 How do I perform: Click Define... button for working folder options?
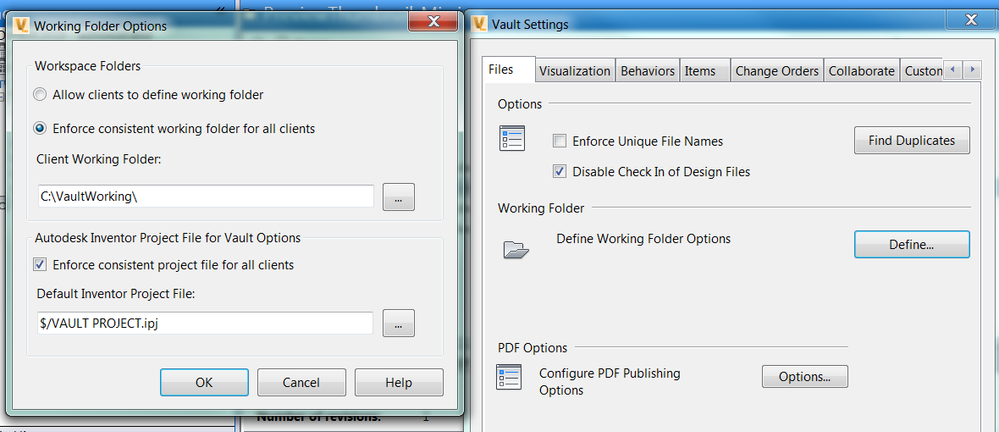pos(911,244)
